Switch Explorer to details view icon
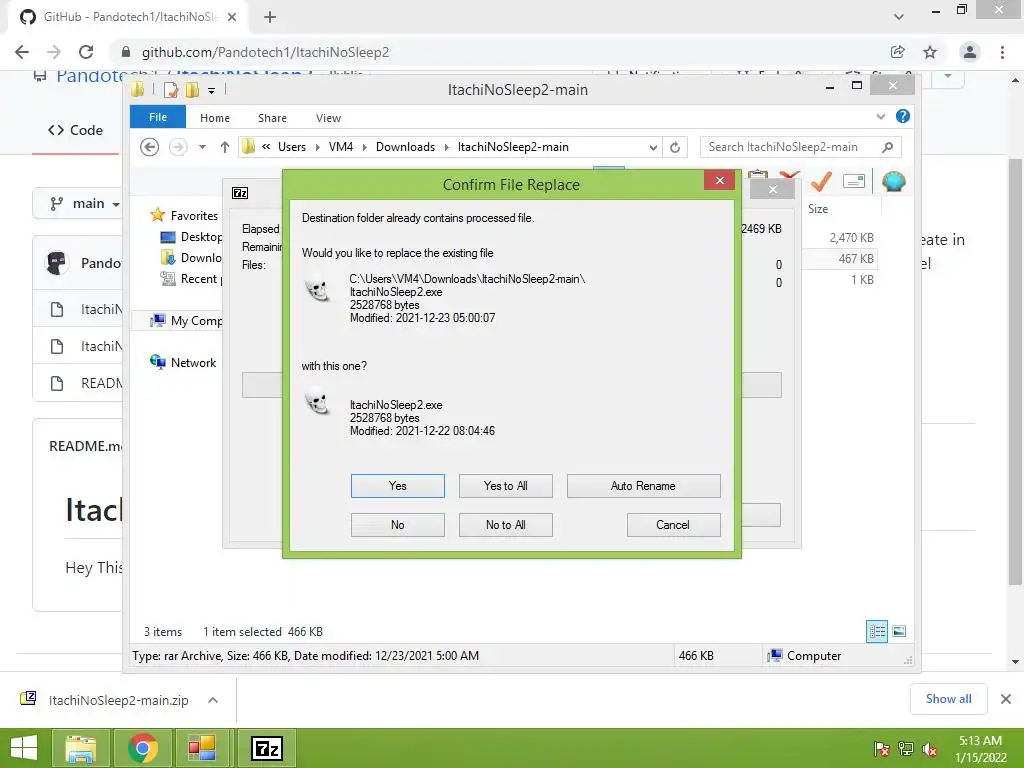Image resolution: width=1024 pixels, height=768 pixels. click(877, 632)
